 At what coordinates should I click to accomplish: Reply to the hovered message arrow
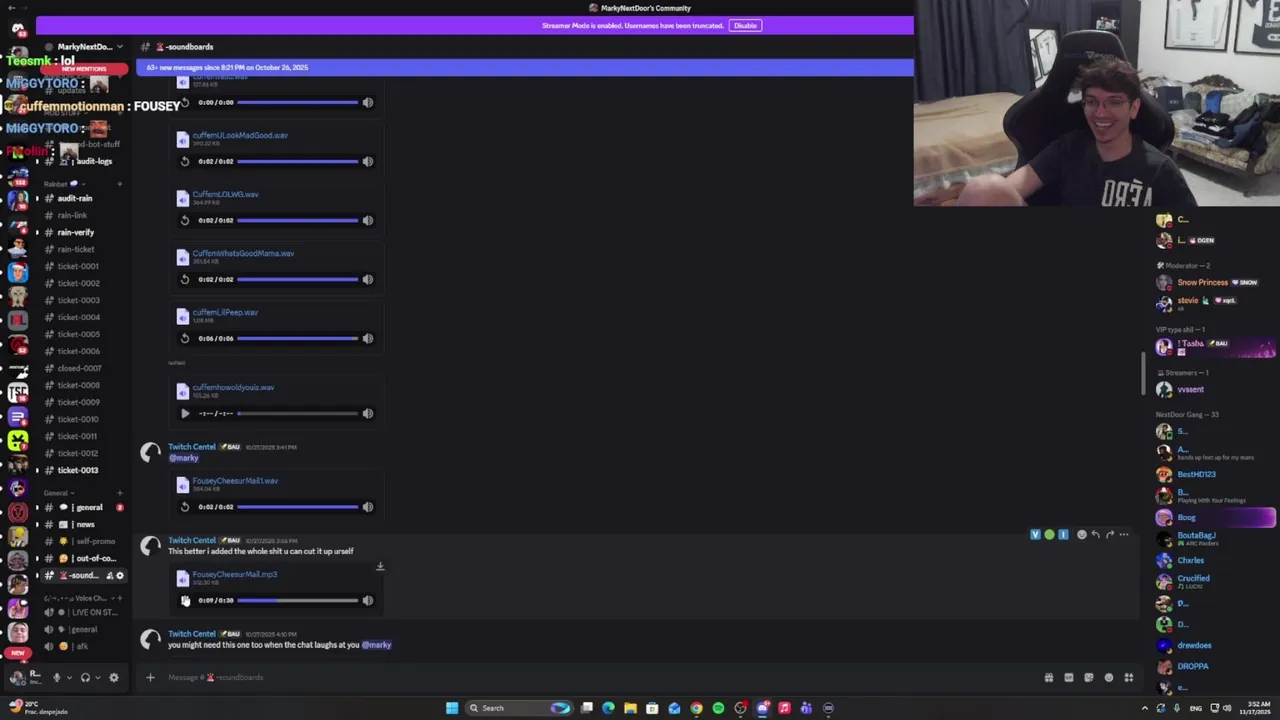coord(1095,535)
